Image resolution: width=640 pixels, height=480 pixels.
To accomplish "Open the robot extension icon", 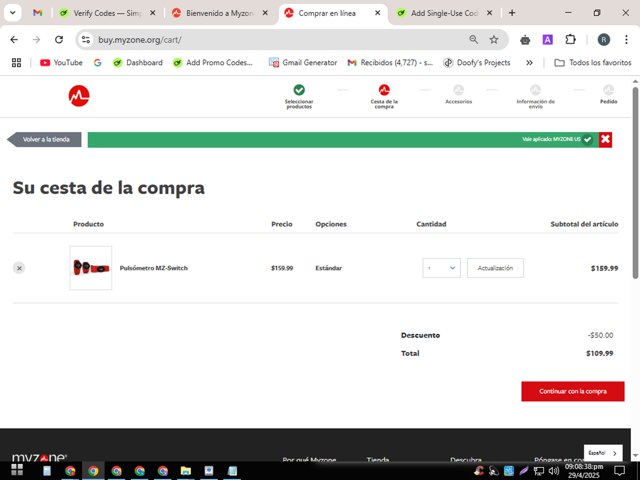I will (525, 40).
